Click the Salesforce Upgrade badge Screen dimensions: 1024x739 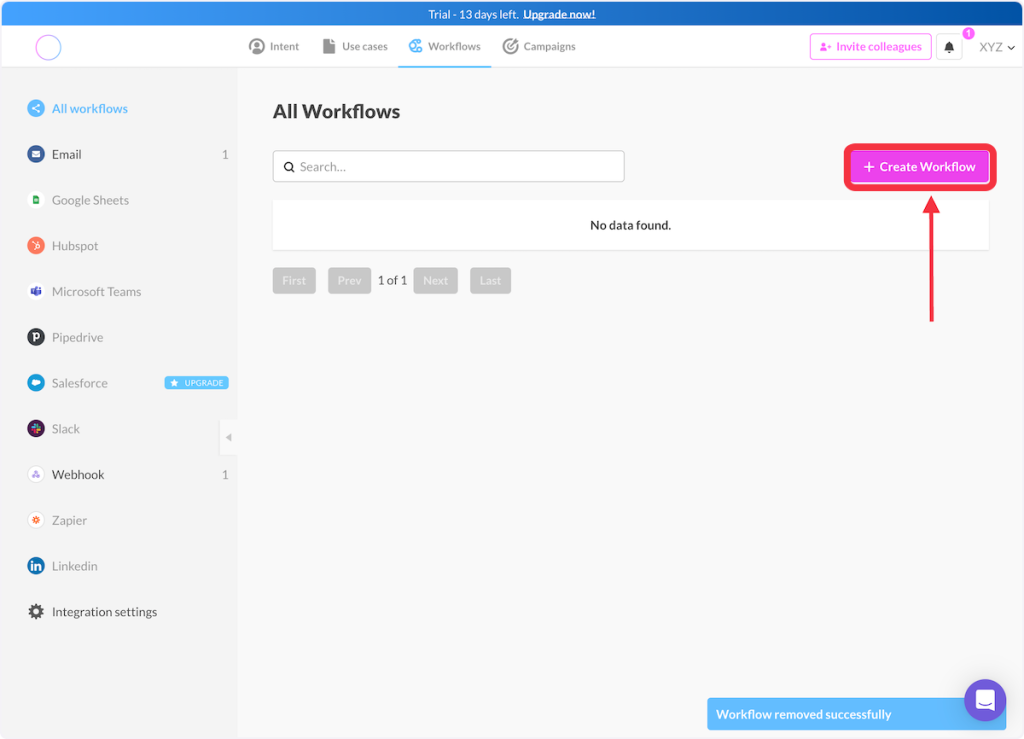click(x=196, y=383)
